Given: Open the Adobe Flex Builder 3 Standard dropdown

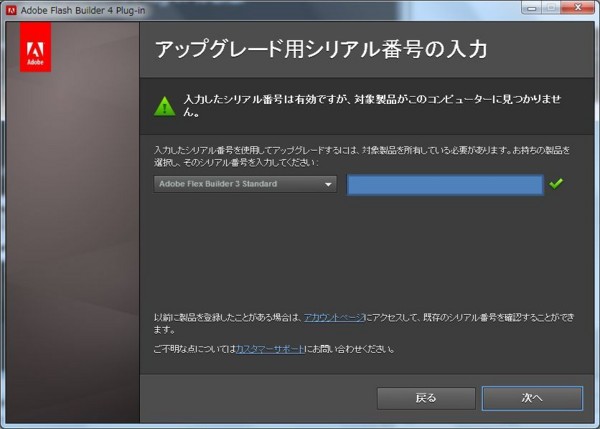Looking at the screenshot, I should (x=245, y=184).
